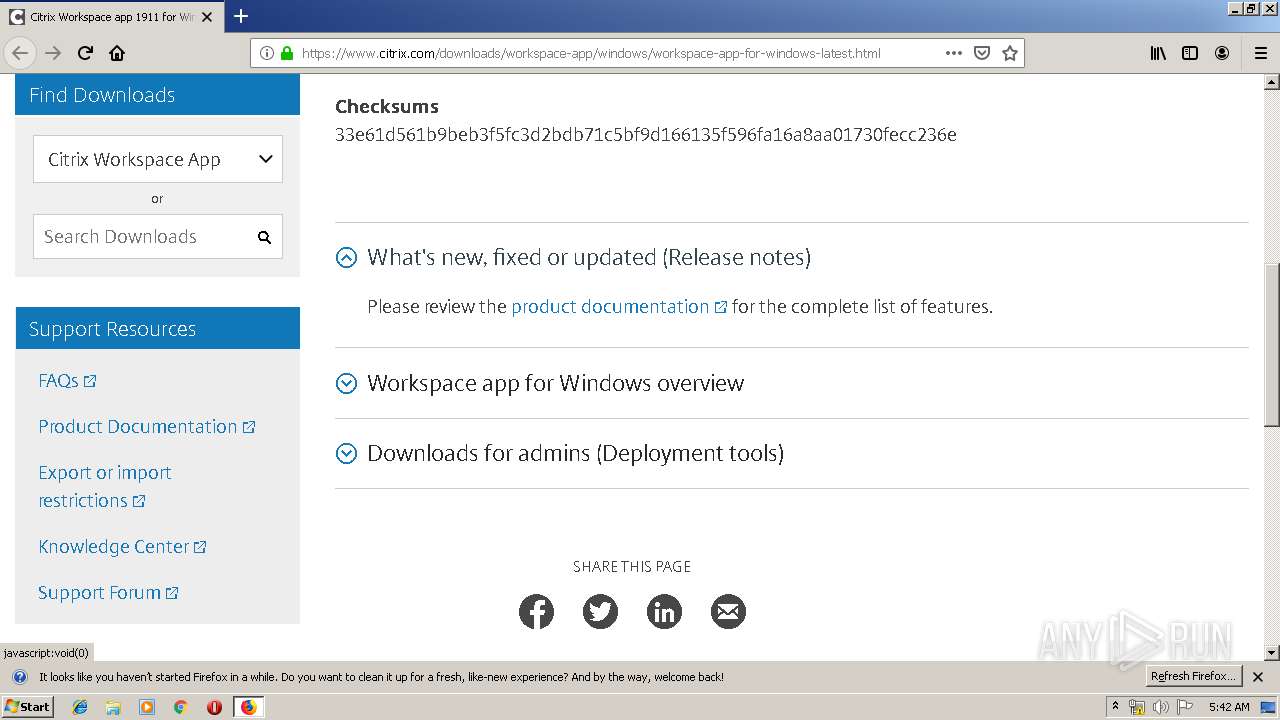Viewport: 1280px width, 720px height.
Task: Launch Opera from the taskbar
Action: [214, 707]
